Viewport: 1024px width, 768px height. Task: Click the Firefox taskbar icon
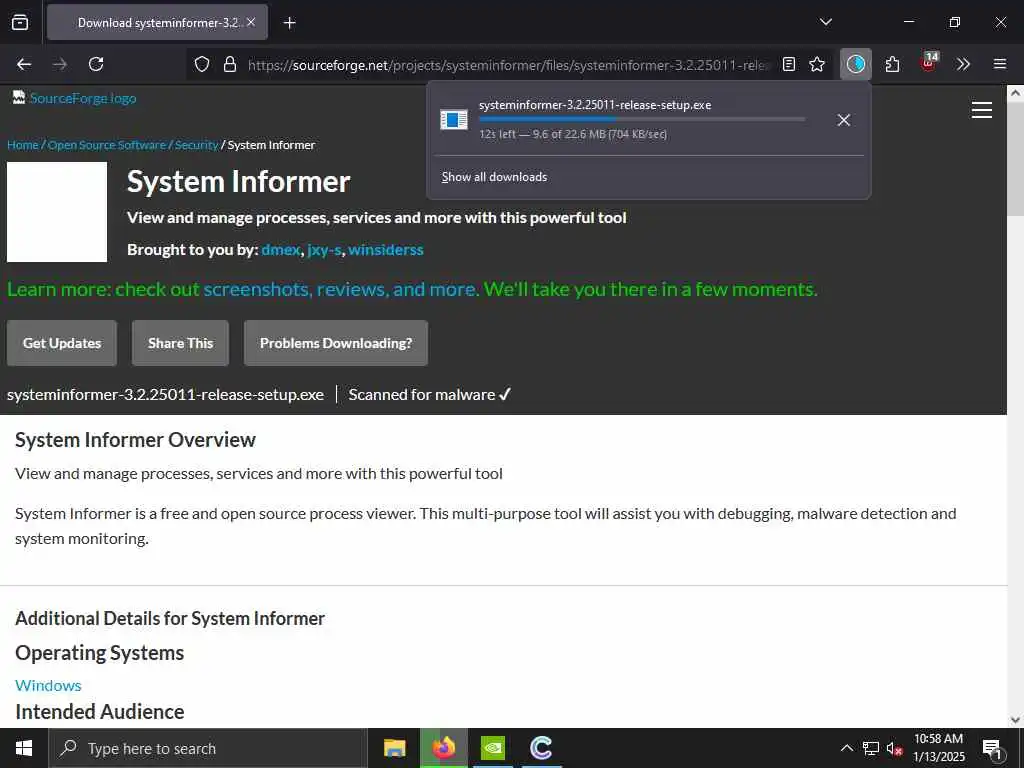point(444,748)
